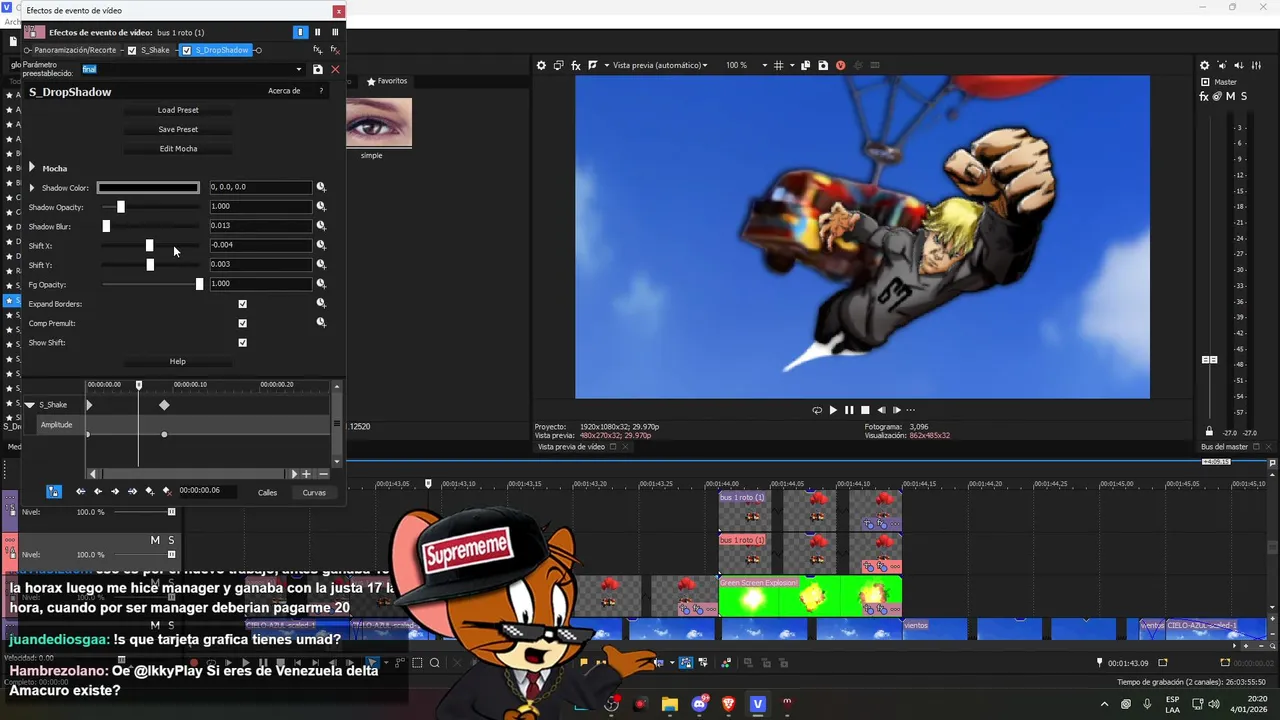
Task: Click the Shadow Color black swatch
Action: tap(148, 187)
